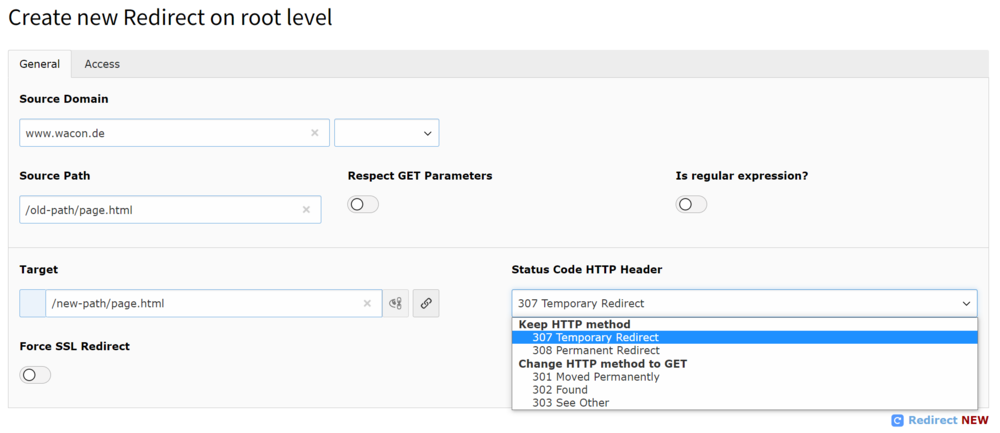Choose 303 See Other status code
This screenshot has width=1000, height=433.
(571, 403)
